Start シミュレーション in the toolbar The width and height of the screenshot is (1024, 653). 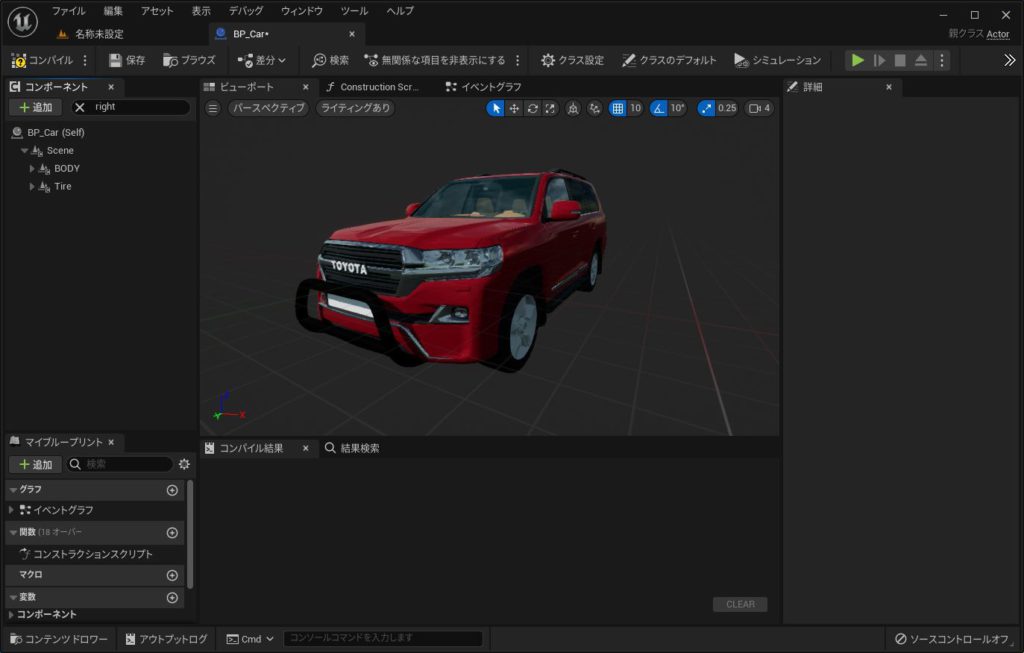tap(777, 60)
